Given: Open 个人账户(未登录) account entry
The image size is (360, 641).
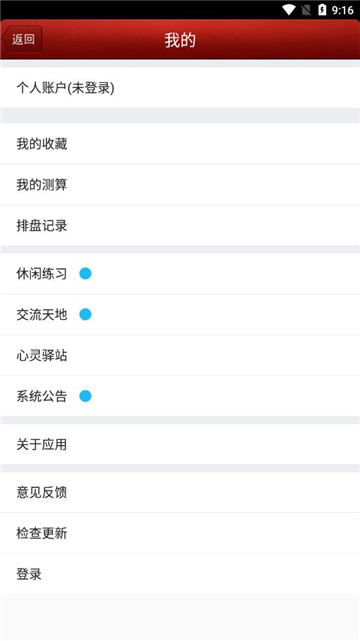Looking at the screenshot, I should coord(180,87).
